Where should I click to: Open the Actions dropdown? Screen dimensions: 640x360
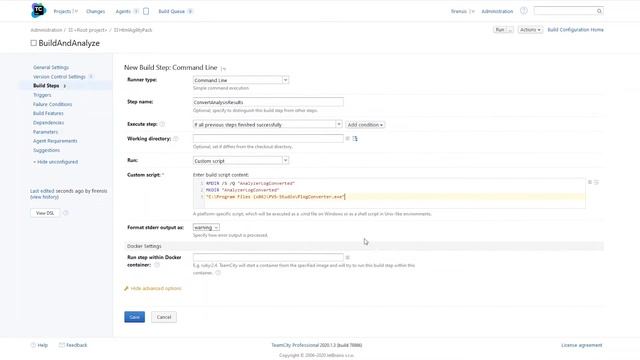point(530,30)
